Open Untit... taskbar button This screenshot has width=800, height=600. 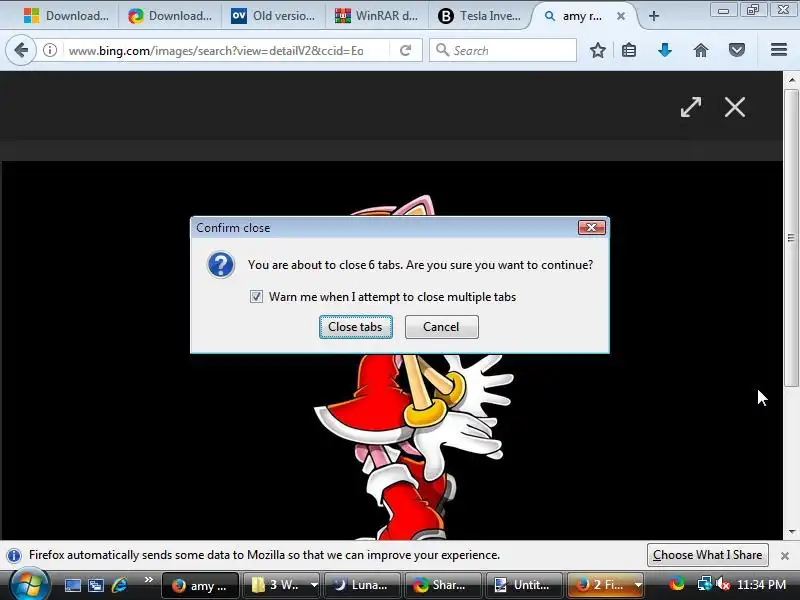(x=523, y=585)
